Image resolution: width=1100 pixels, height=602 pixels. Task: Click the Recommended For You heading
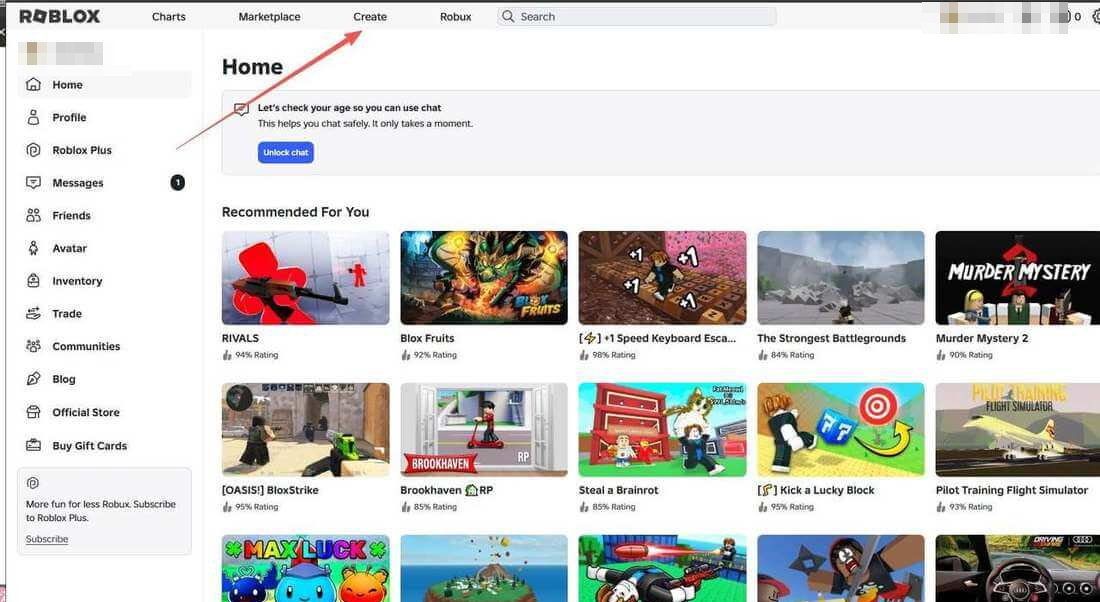295,212
